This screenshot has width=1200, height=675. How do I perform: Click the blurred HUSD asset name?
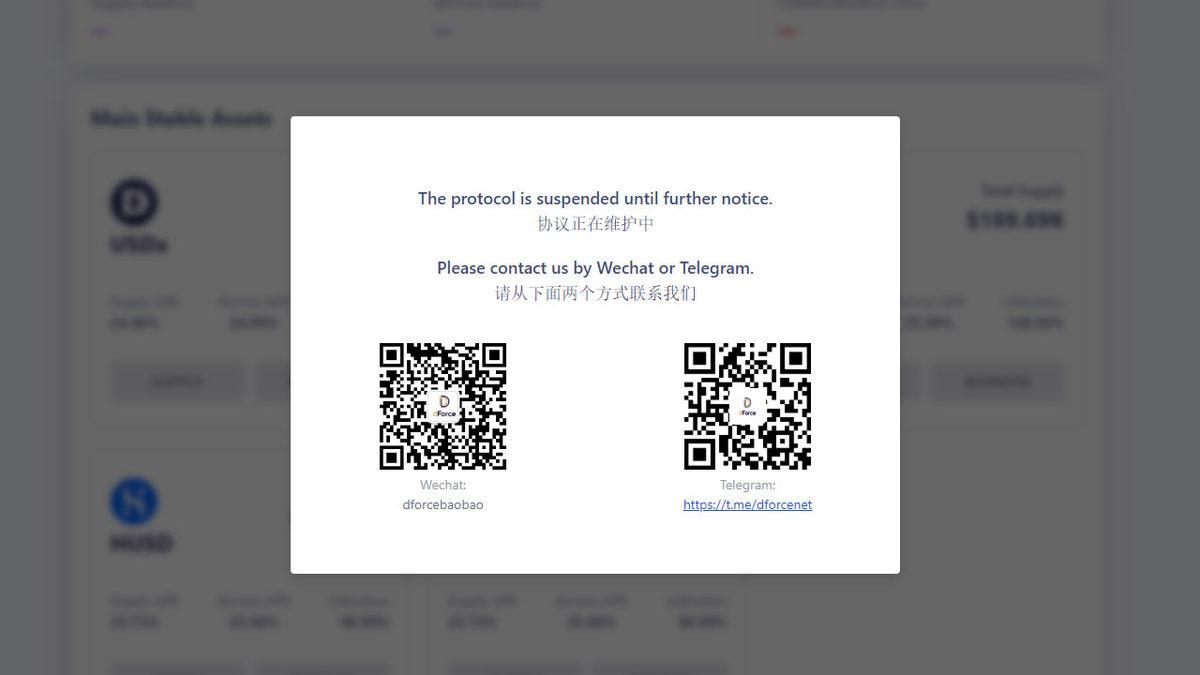(x=141, y=544)
